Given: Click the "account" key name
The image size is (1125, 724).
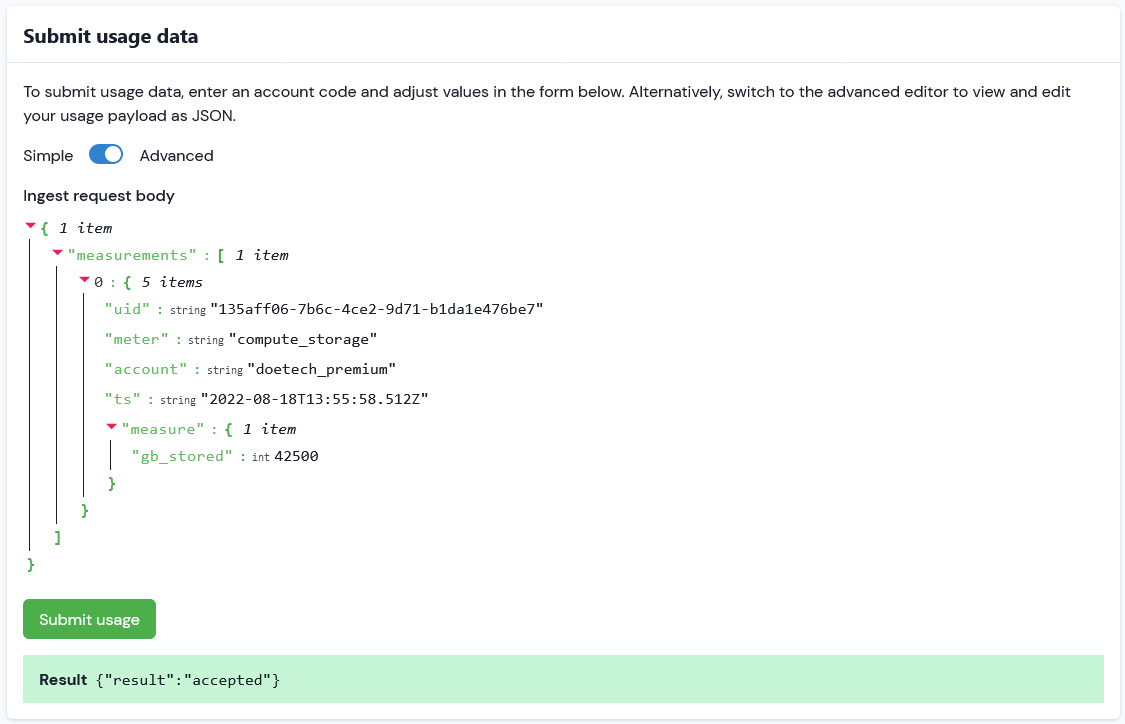Looking at the screenshot, I should [x=146, y=370].
